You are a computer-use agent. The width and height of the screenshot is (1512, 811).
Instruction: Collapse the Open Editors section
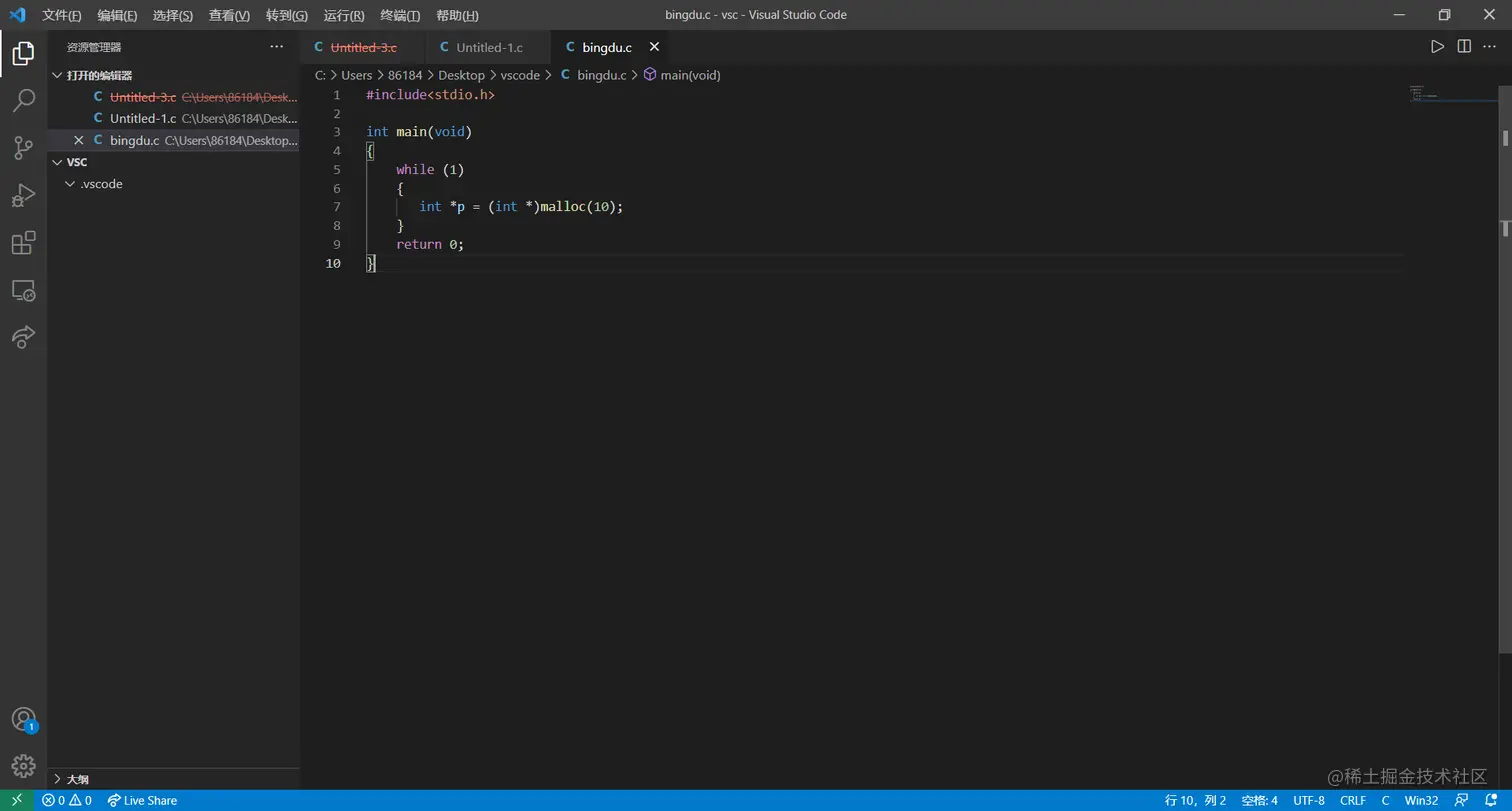coord(57,75)
